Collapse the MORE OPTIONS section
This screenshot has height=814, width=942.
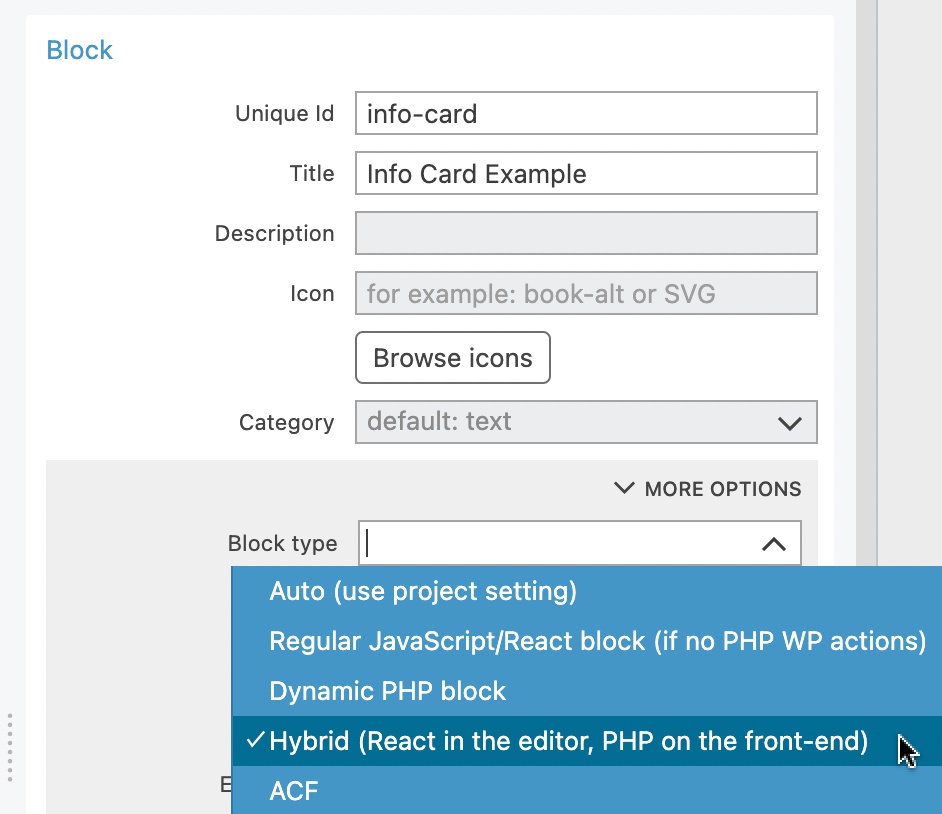click(708, 489)
